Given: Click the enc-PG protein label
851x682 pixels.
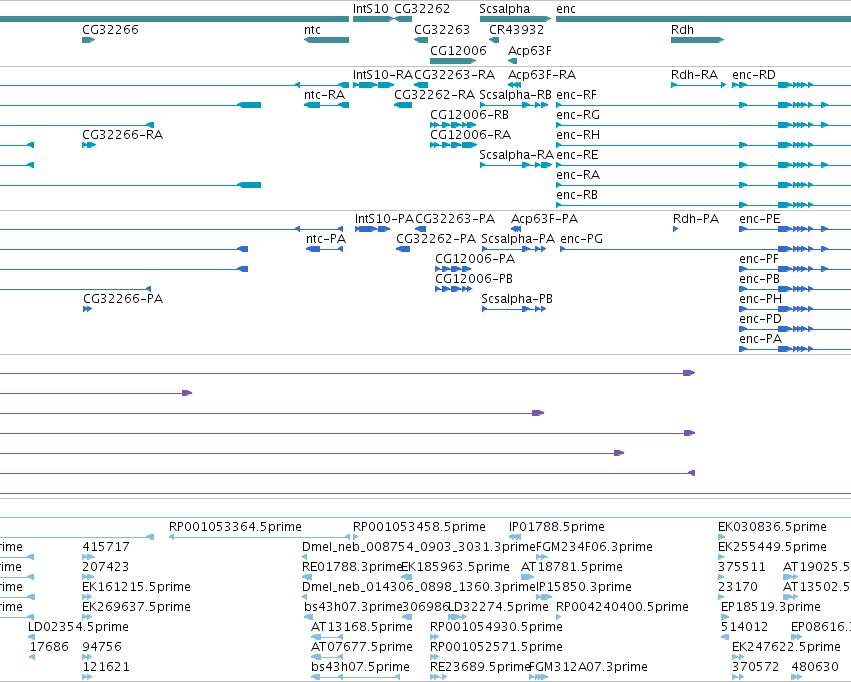Looking at the screenshot, I should tap(581, 239).
